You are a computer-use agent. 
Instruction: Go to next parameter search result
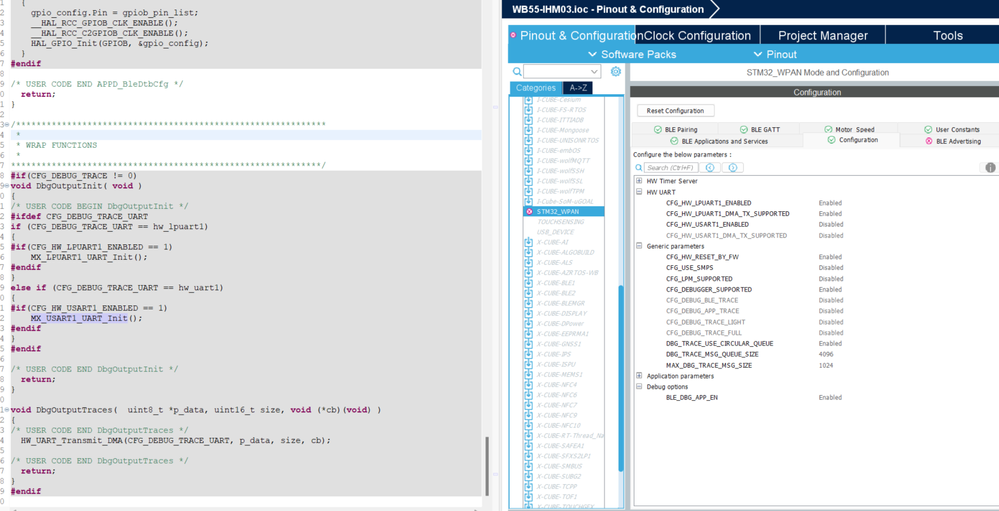tap(732, 168)
